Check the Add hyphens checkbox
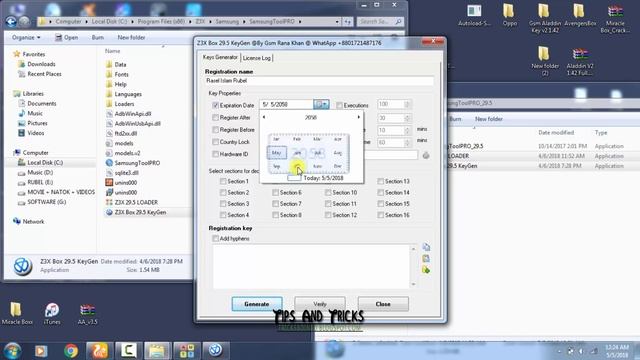The image size is (640, 360). 216,238
